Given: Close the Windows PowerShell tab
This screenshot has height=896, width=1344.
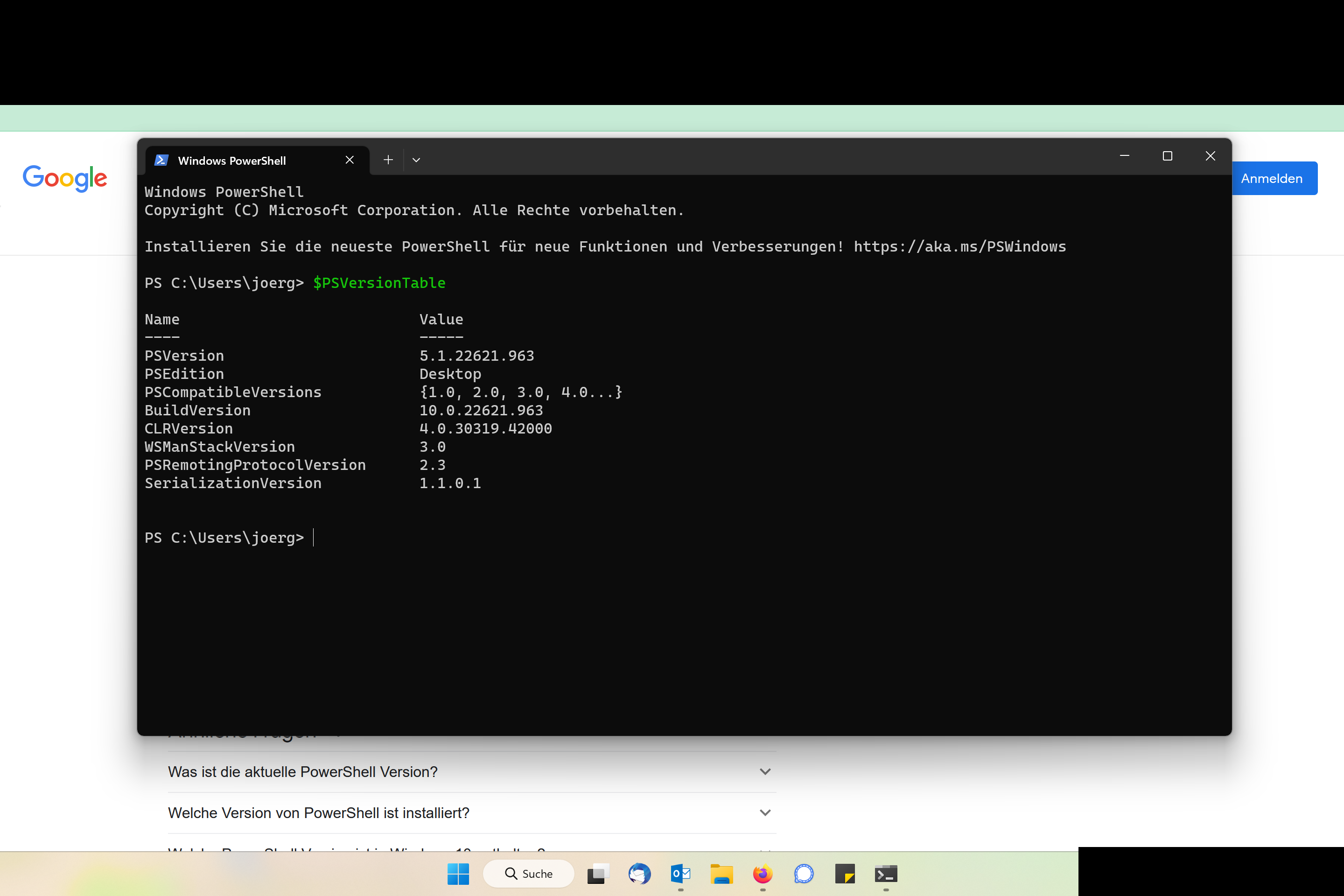Looking at the screenshot, I should pyautogui.click(x=350, y=160).
